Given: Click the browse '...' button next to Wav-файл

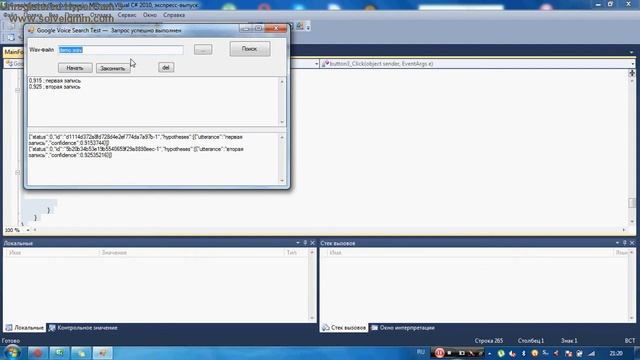Looking at the screenshot, I should 203,49.
